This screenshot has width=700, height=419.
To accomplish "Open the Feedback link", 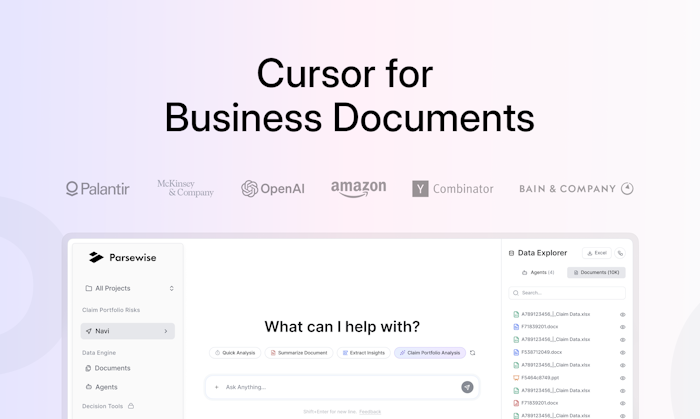I will (370, 412).
